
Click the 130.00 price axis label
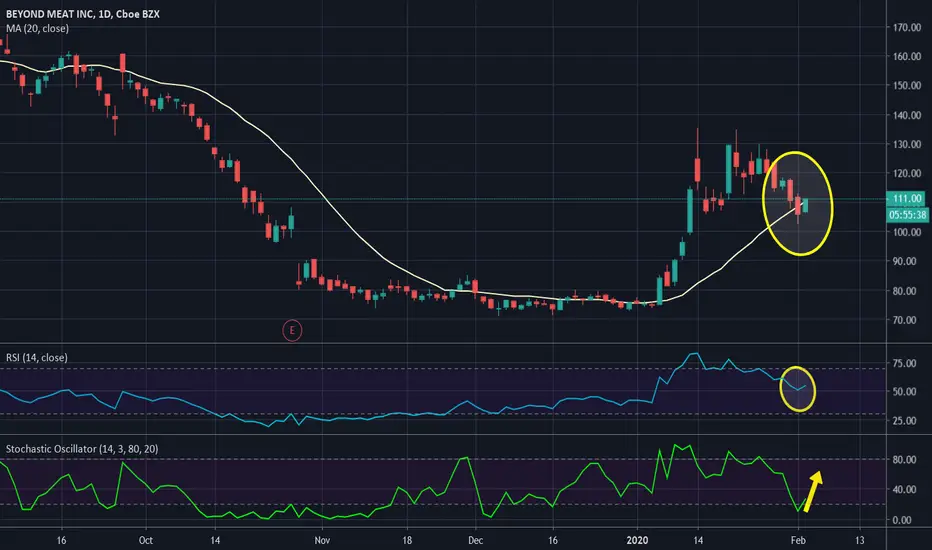(x=907, y=144)
